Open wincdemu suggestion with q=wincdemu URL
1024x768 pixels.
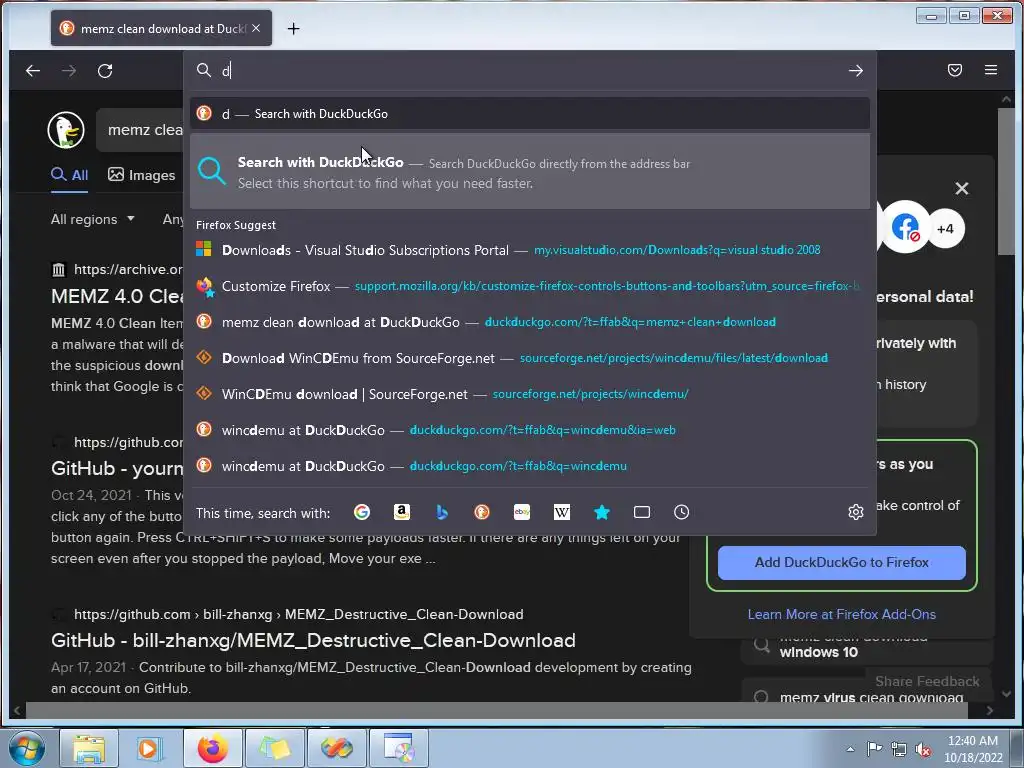[x=530, y=466]
